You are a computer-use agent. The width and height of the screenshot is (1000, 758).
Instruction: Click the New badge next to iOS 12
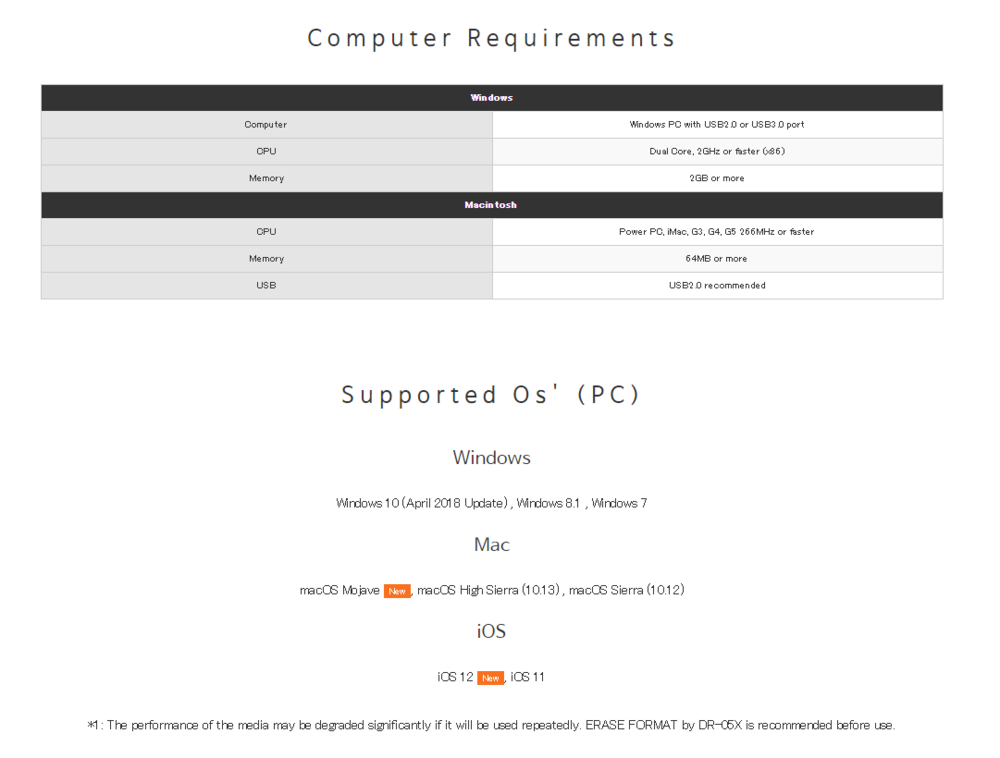coord(490,678)
